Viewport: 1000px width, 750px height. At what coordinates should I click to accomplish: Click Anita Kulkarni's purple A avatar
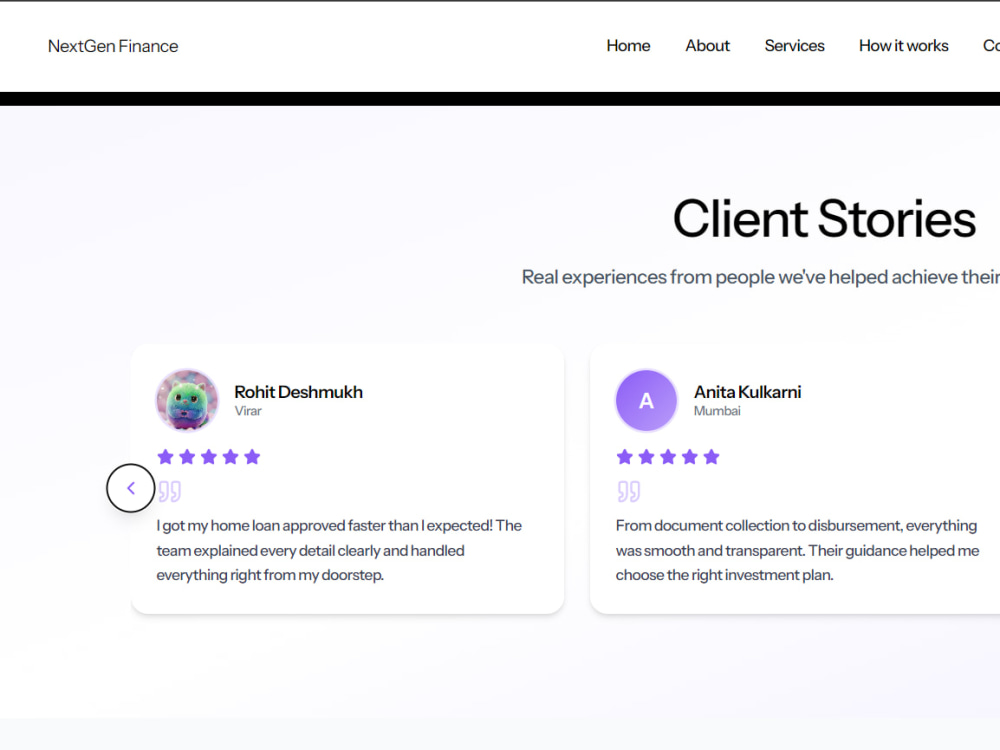(x=646, y=401)
